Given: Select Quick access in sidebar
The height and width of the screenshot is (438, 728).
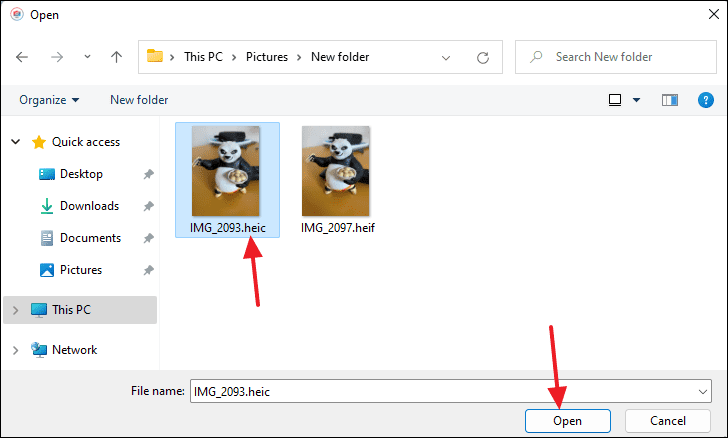Looking at the screenshot, I should click(x=85, y=142).
